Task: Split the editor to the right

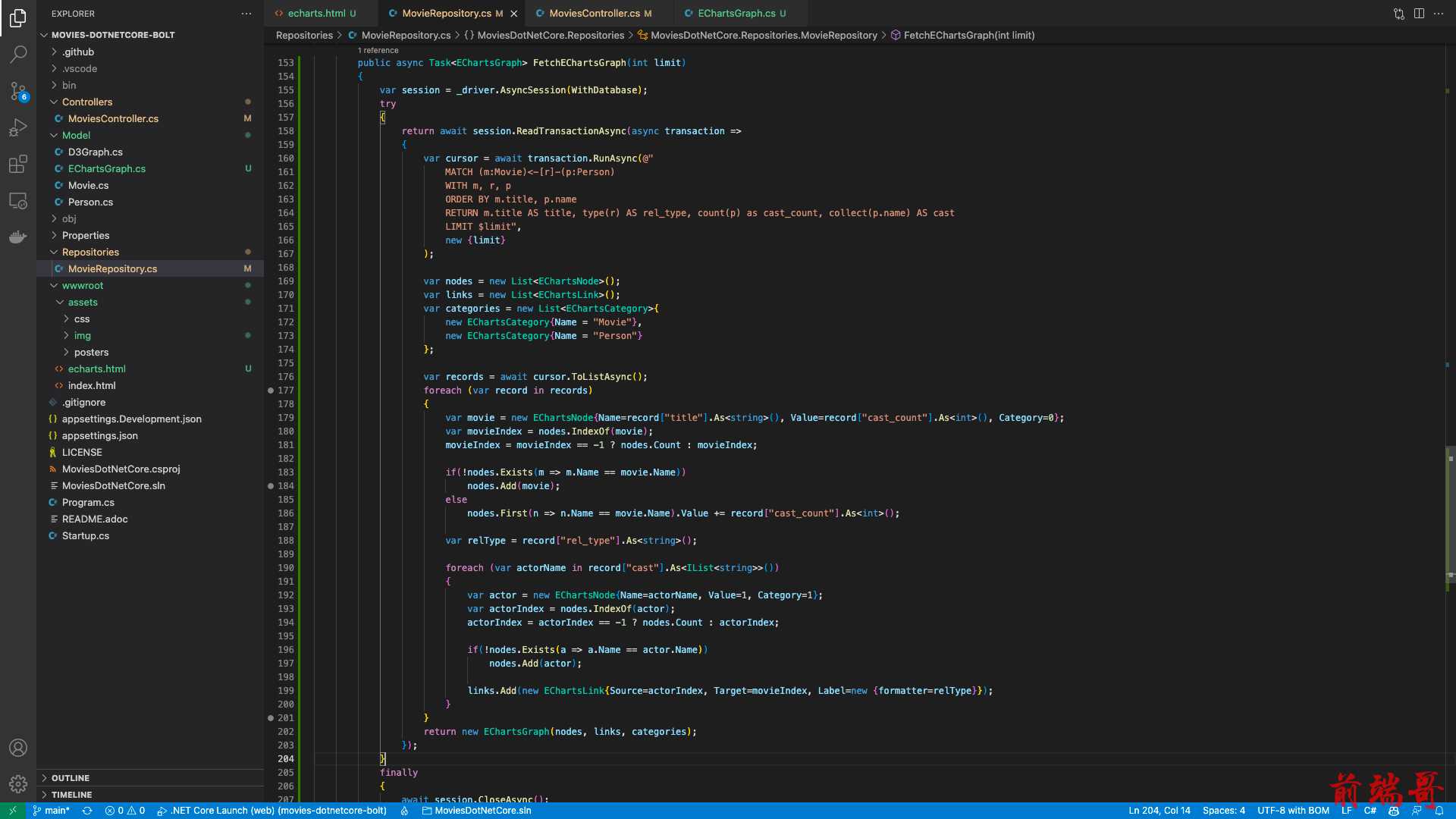Action: (x=1419, y=14)
